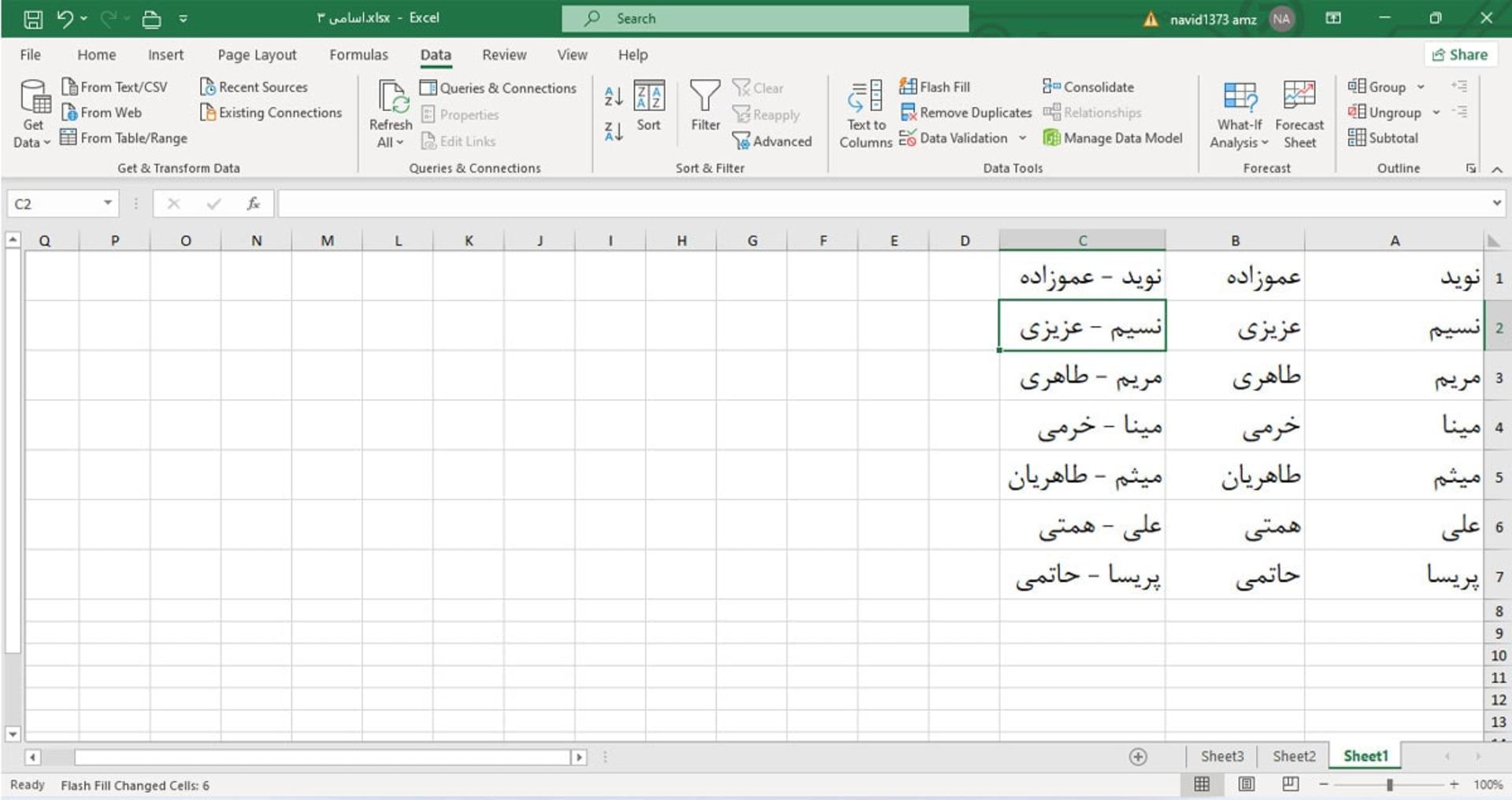Open the Name Box dropdown arrow
This screenshot has width=1512, height=800.
[107, 203]
